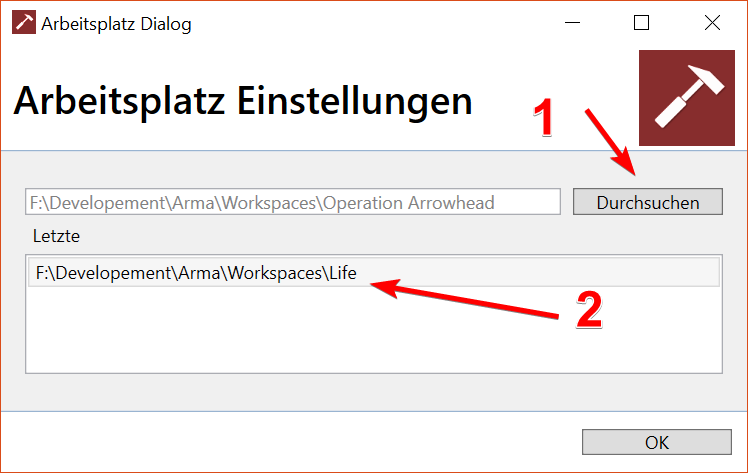Click the red arrow pointing at Durchsuchen
The height and width of the screenshot is (473, 748).
[611, 142]
